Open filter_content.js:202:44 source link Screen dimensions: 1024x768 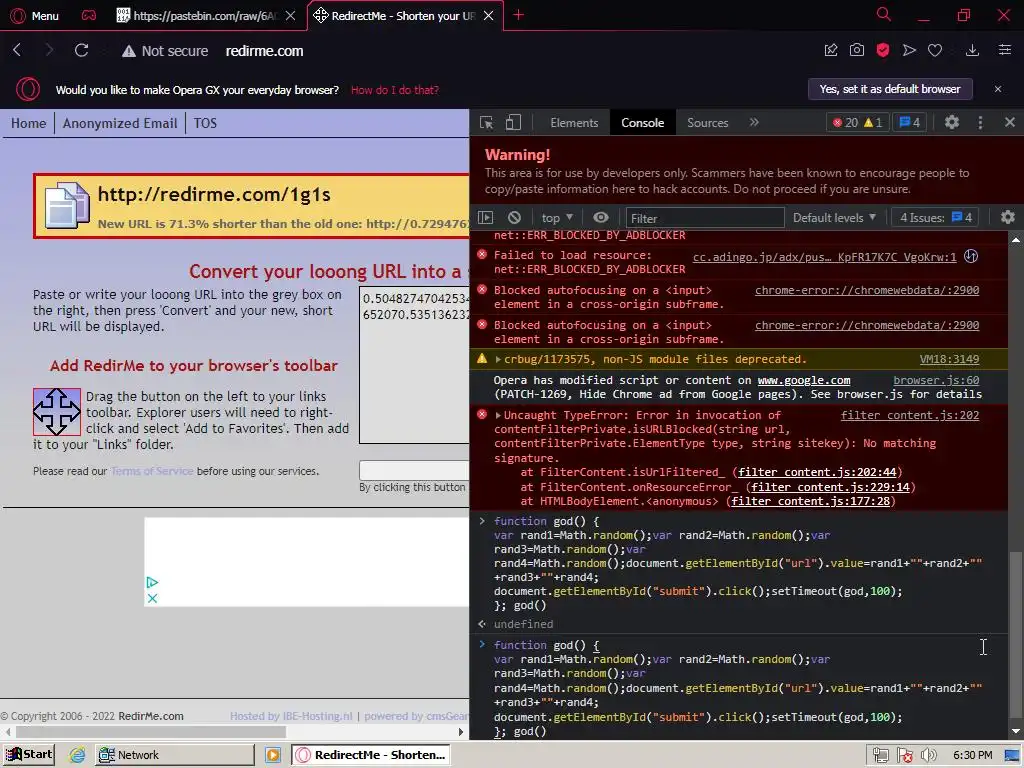(x=817, y=472)
